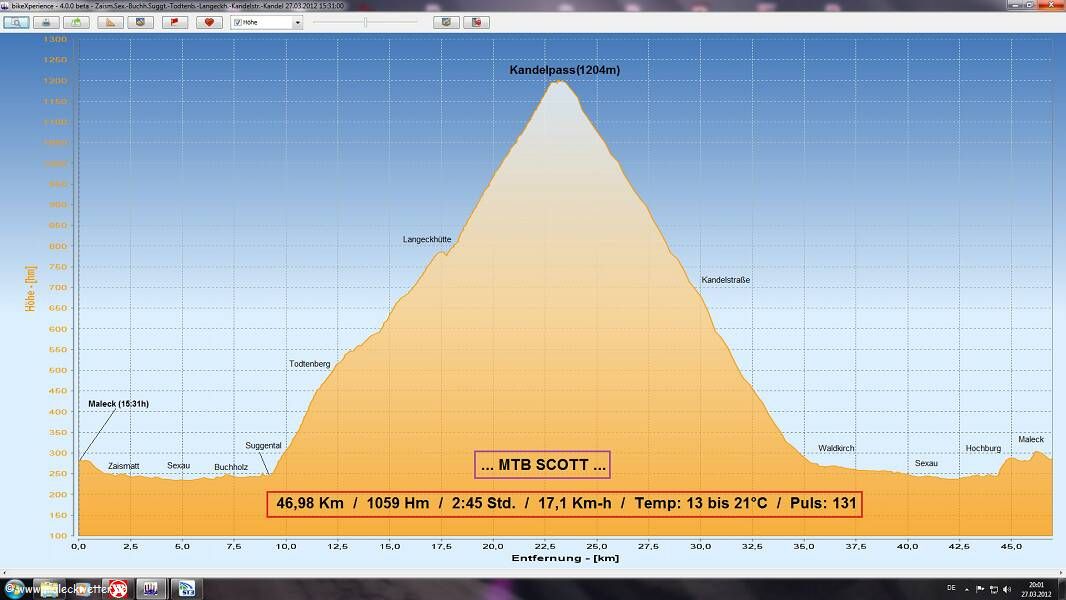The width and height of the screenshot is (1066, 600).
Task: Click the red flag marker icon
Action: point(174,22)
